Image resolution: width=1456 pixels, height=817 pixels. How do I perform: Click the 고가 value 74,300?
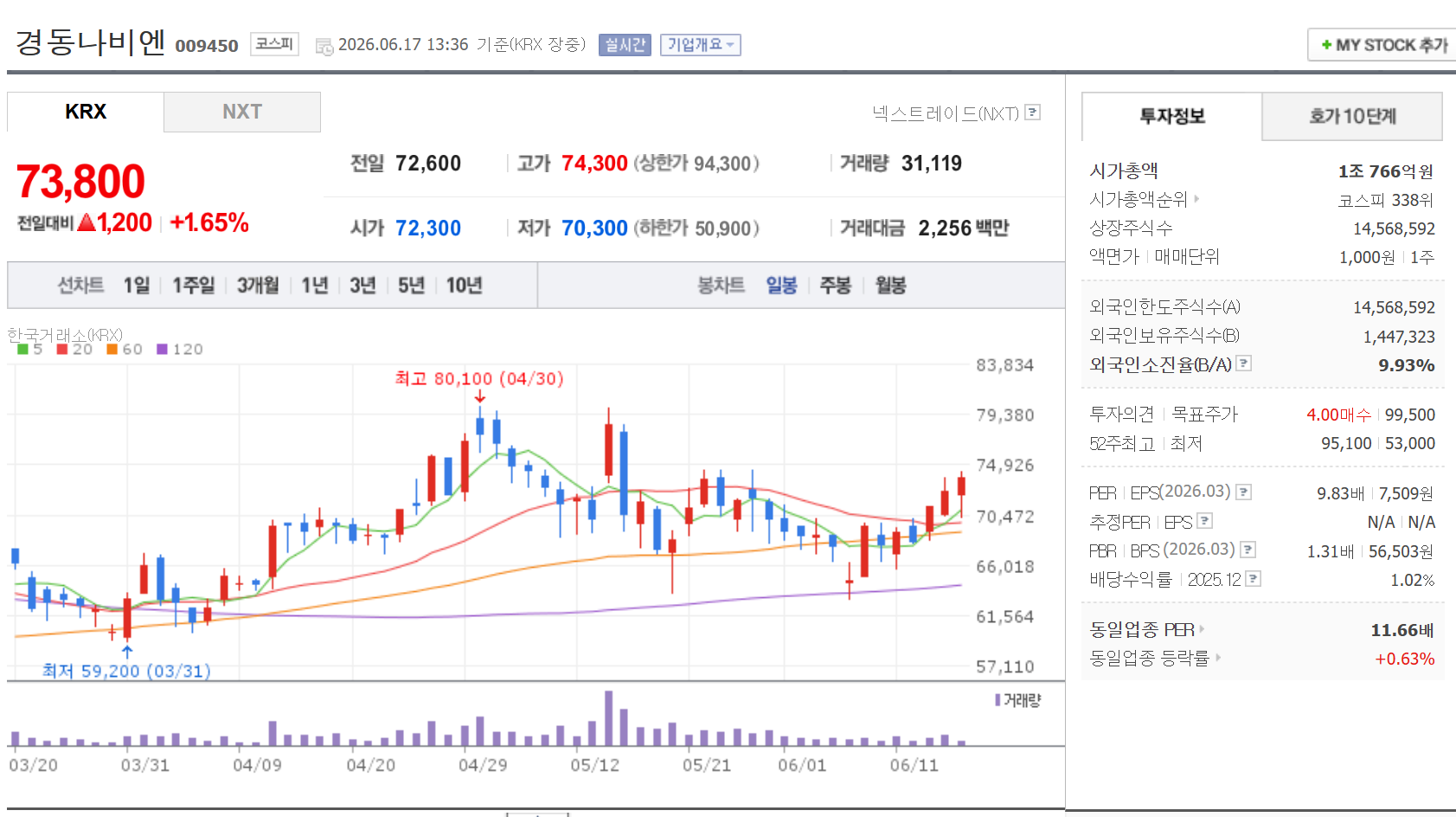click(594, 163)
